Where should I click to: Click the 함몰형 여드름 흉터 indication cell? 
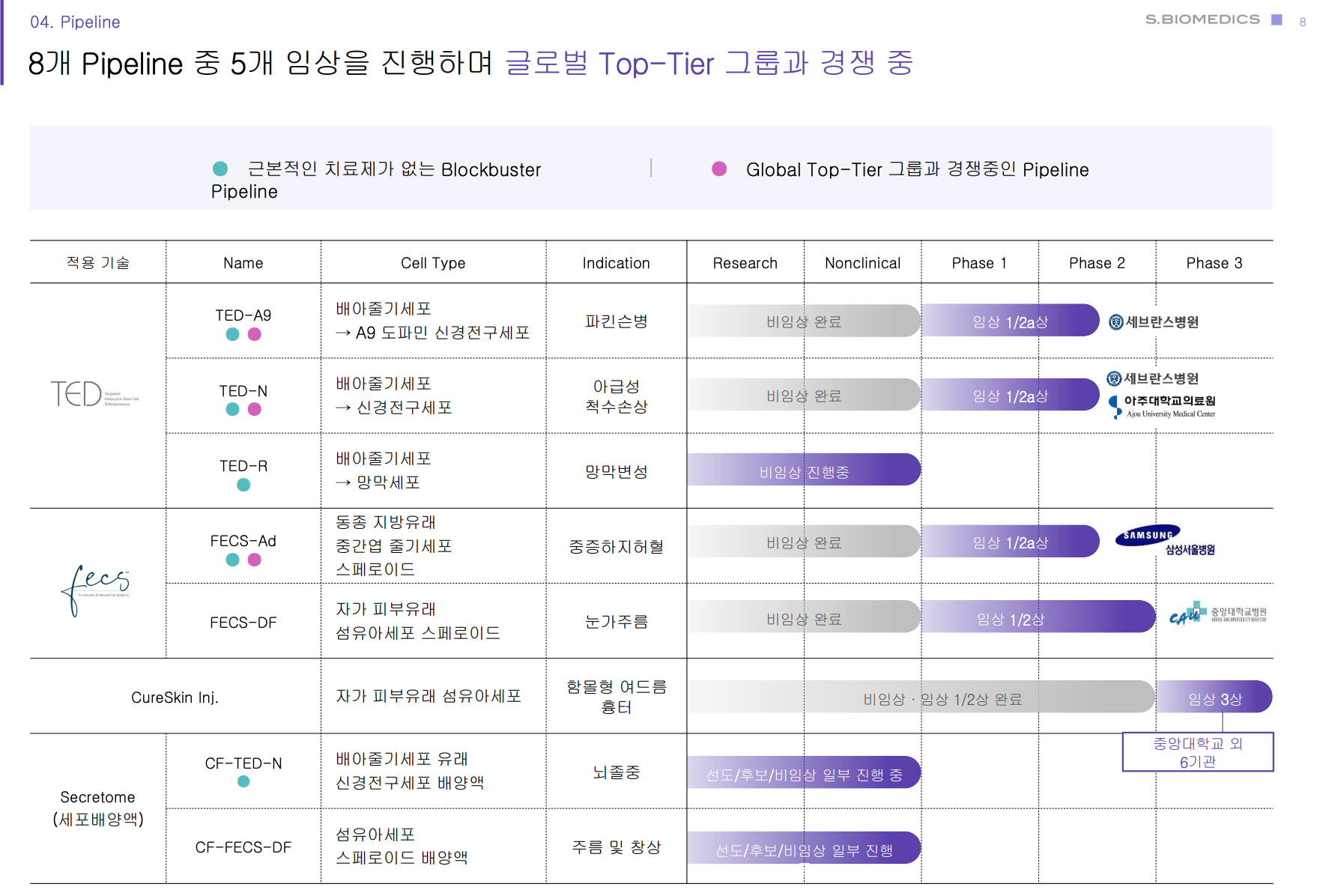click(x=617, y=697)
